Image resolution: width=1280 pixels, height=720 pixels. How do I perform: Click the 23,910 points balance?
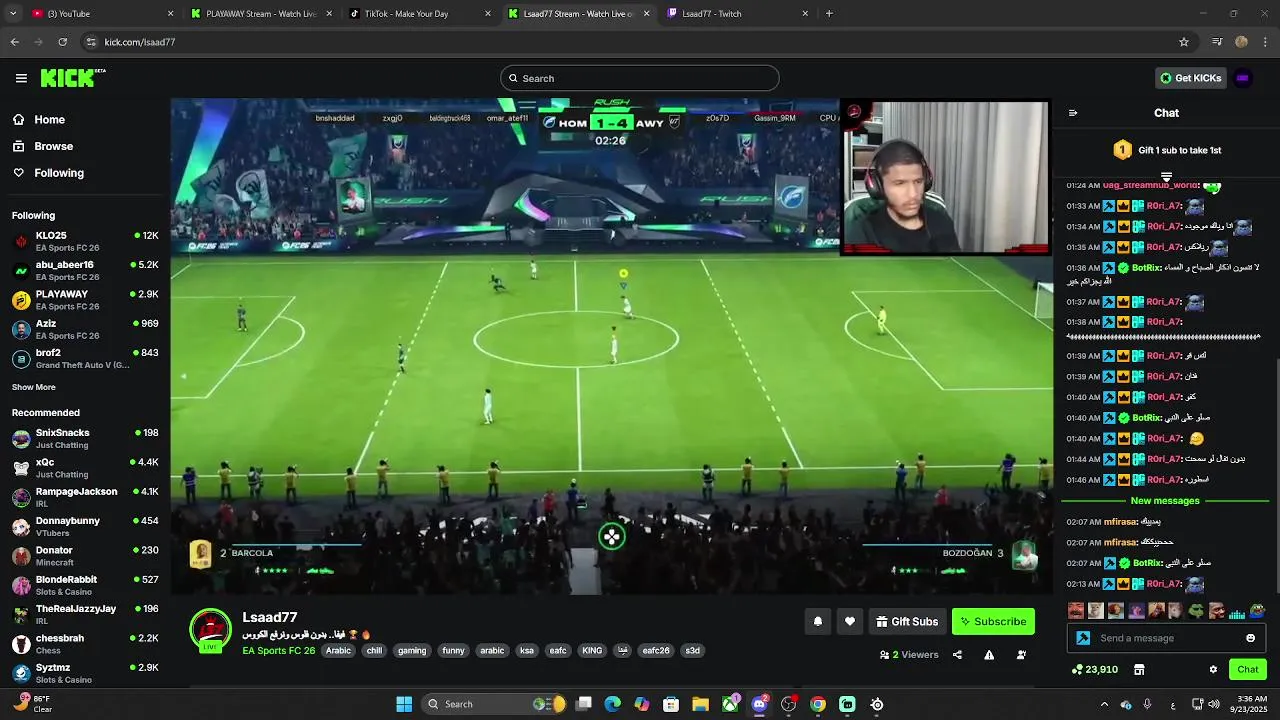pos(1094,669)
